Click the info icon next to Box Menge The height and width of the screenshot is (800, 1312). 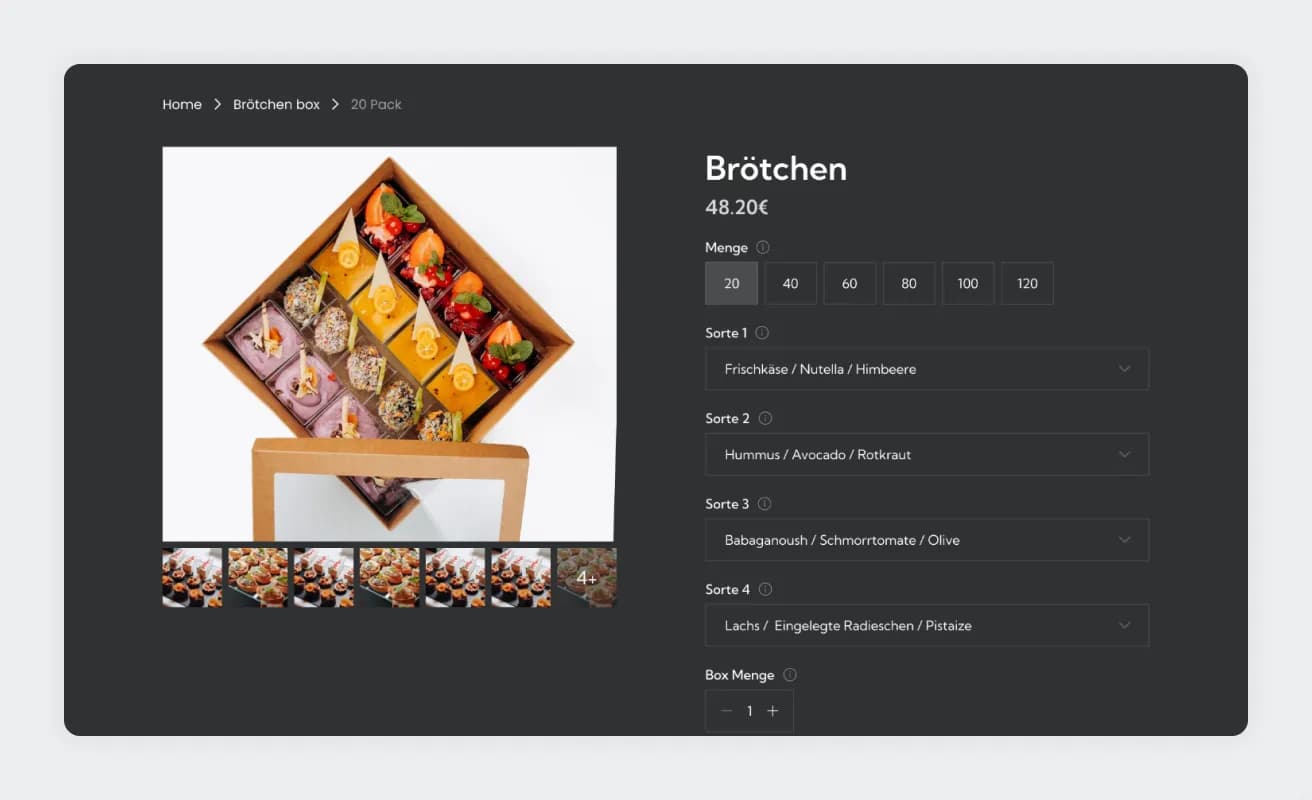pyautogui.click(x=790, y=675)
